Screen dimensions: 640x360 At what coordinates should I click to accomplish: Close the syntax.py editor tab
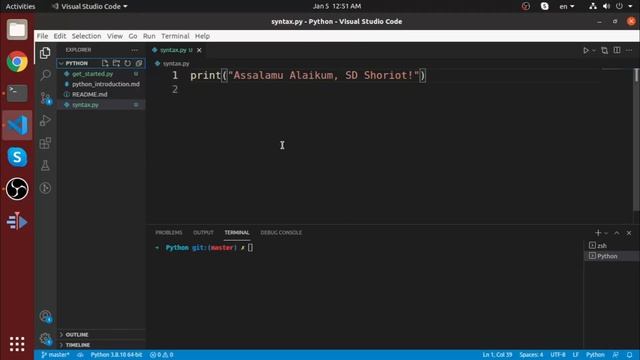point(199,50)
